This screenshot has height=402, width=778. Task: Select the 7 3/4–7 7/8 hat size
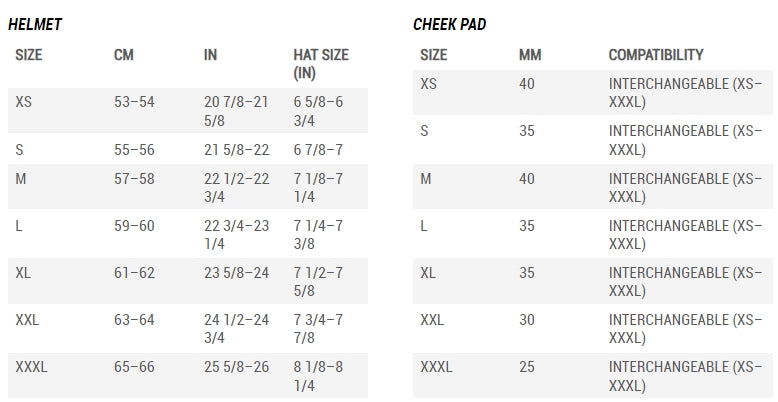tap(318, 329)
